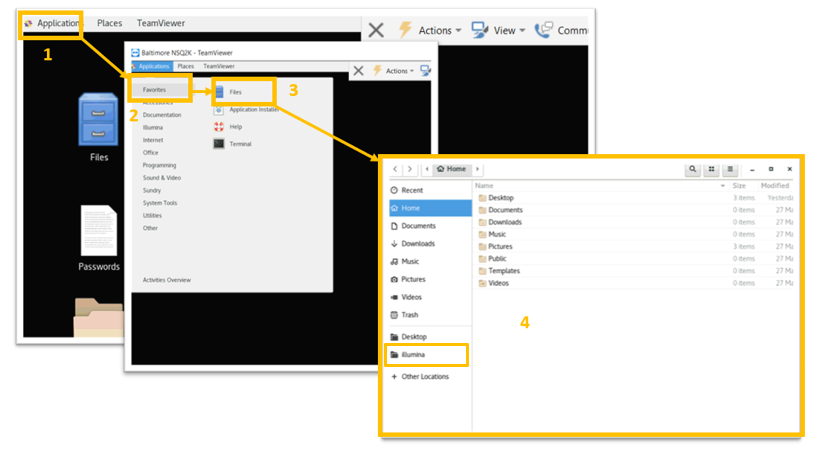The image size is (815, 469).
Task: Click Activities Overview at menu bottom
Action: [x=167, y=280]
